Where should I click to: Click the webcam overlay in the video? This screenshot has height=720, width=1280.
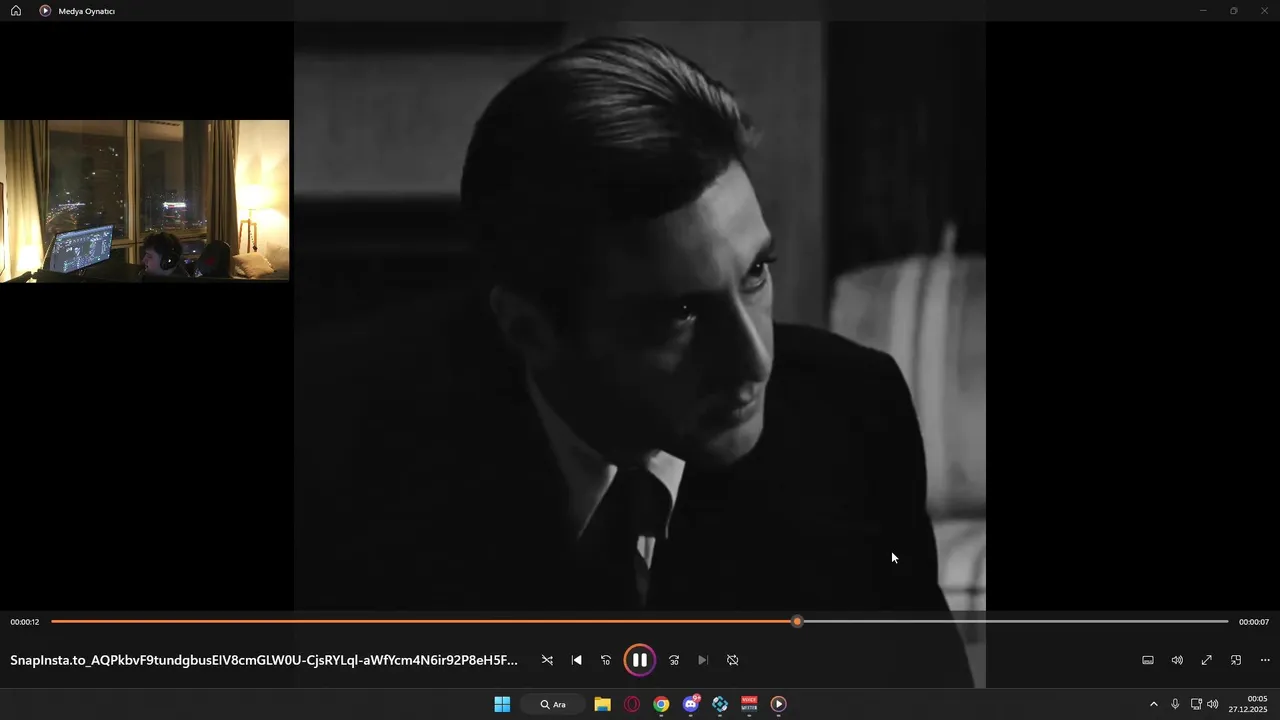(145, 201)
